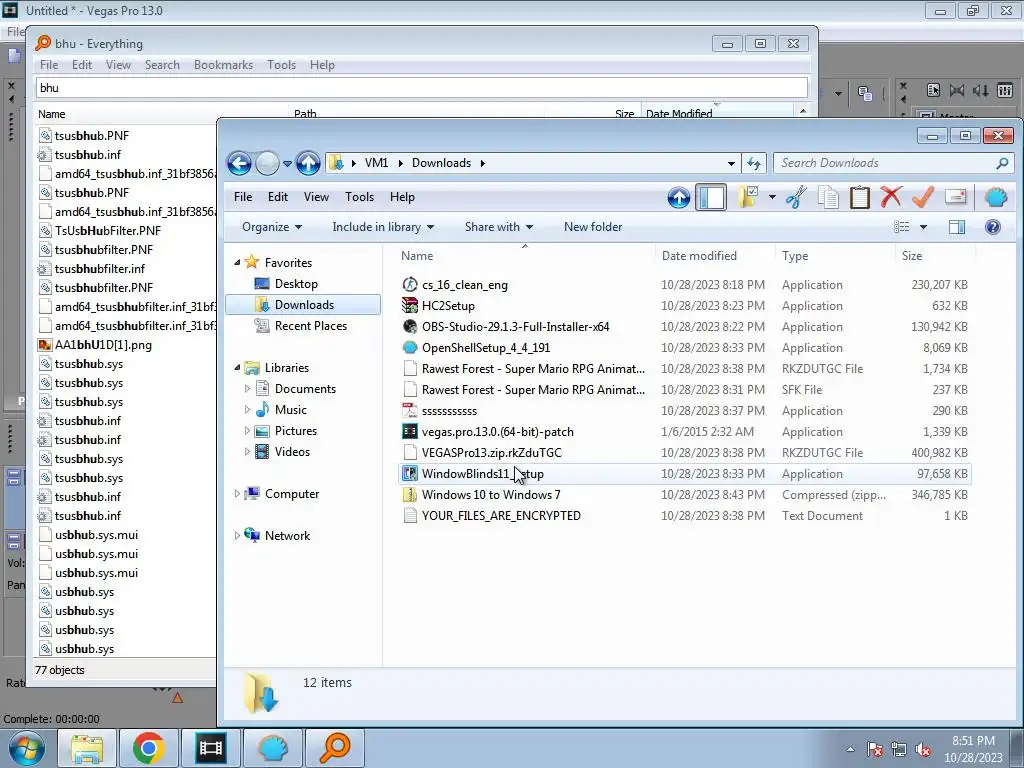Copy selection with the pages icon
1024x768 pixels.
click(828, 197)
